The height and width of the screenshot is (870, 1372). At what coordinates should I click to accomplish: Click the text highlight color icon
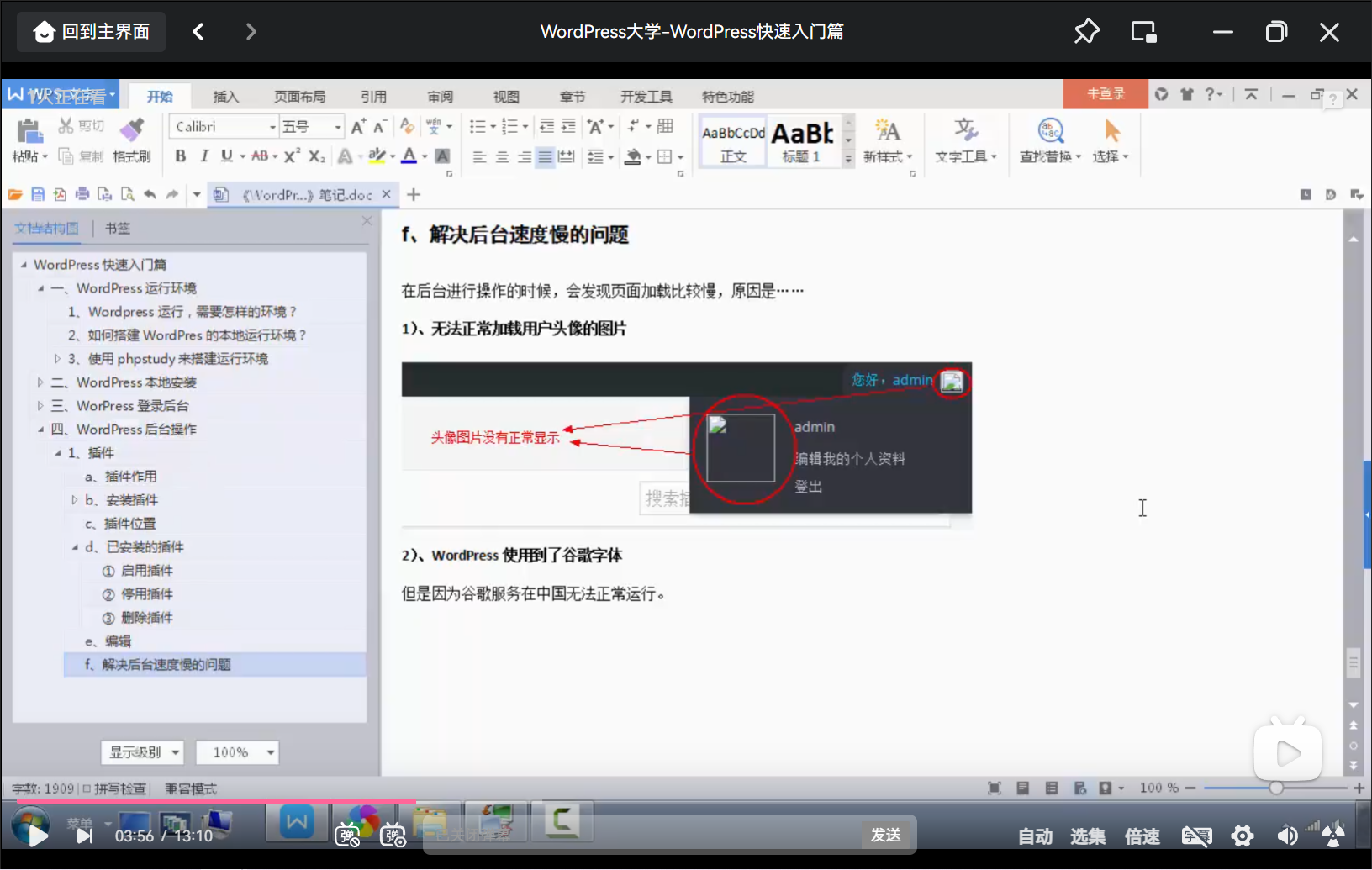click(377, 156)
